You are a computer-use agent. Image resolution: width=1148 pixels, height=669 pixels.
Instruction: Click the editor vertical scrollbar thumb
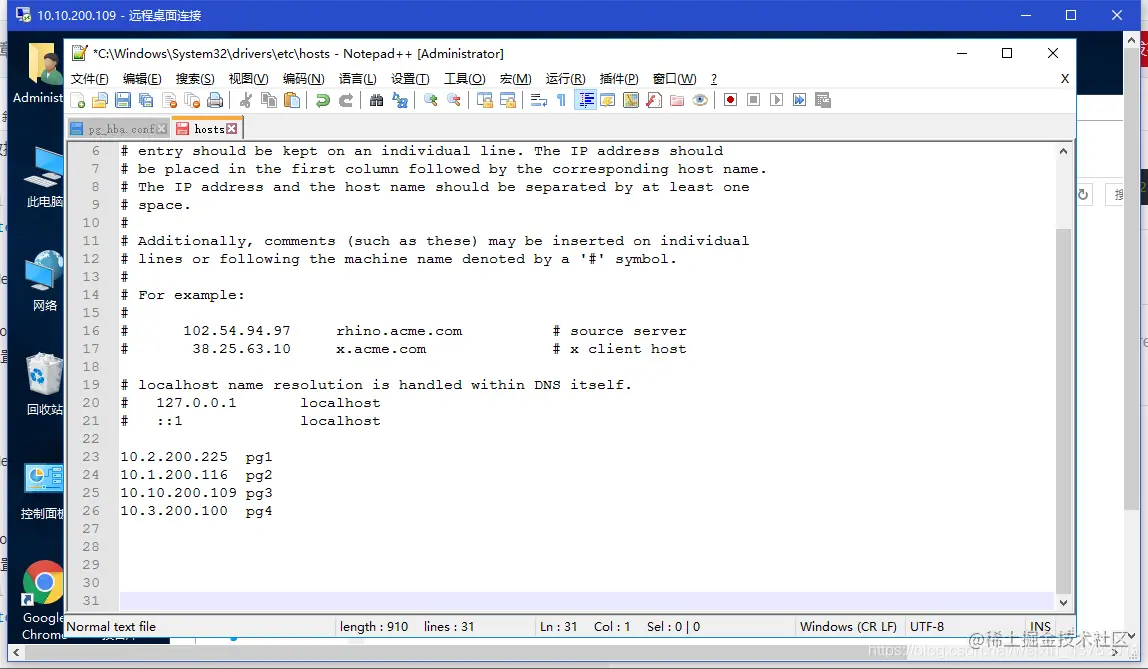(1063, 410)
